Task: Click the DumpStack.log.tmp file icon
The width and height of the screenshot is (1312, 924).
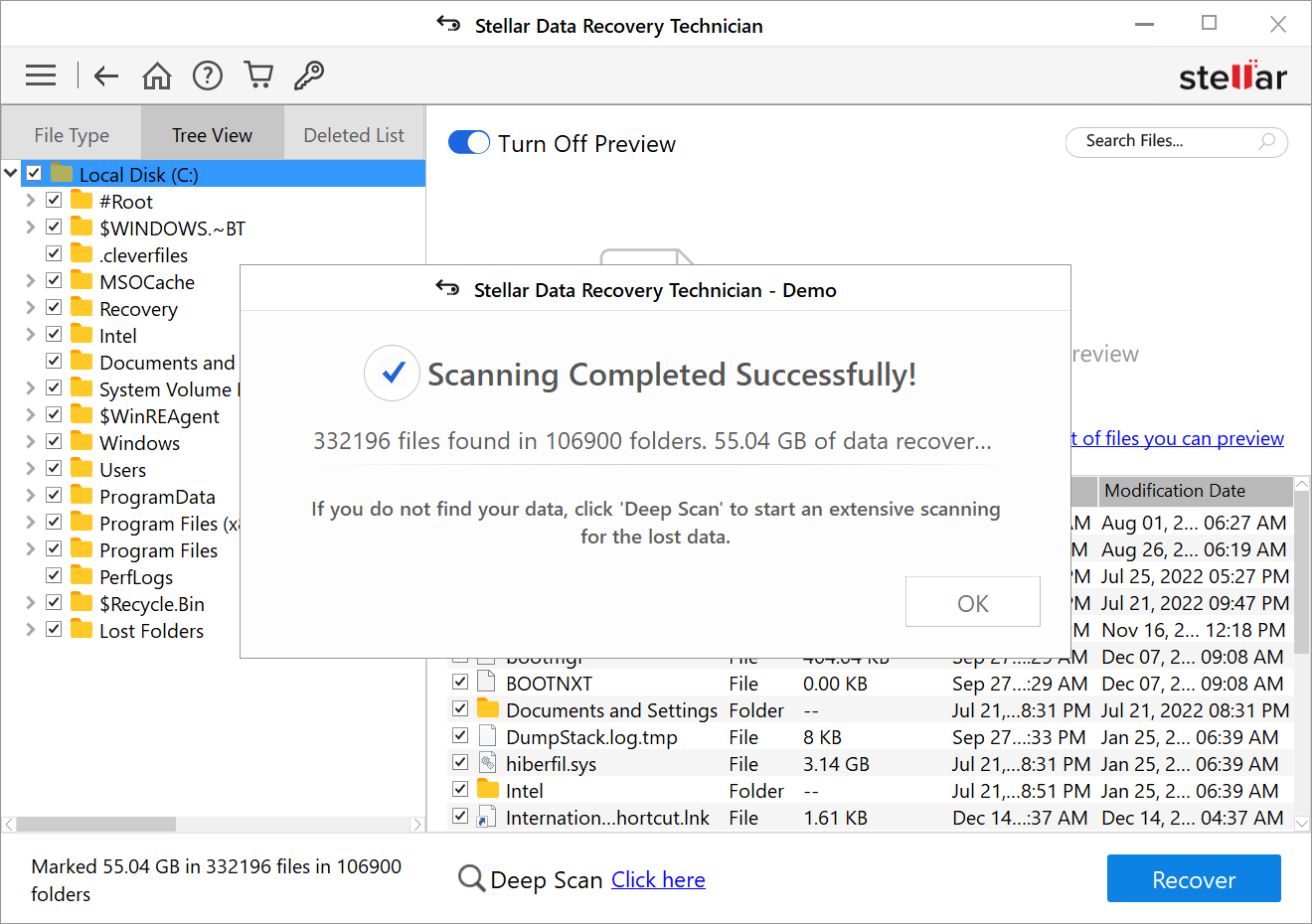Action: coord(487,736)
